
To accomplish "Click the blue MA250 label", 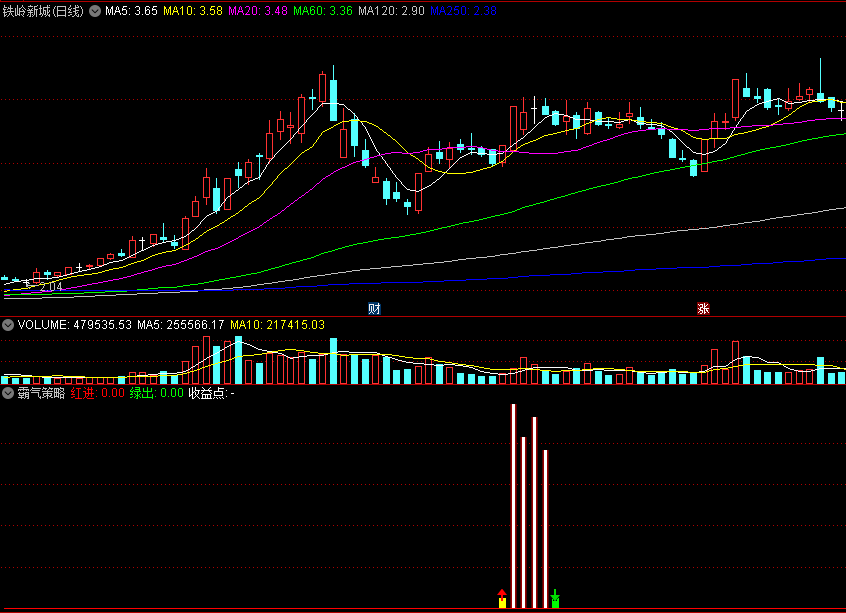I will [463, 11].
